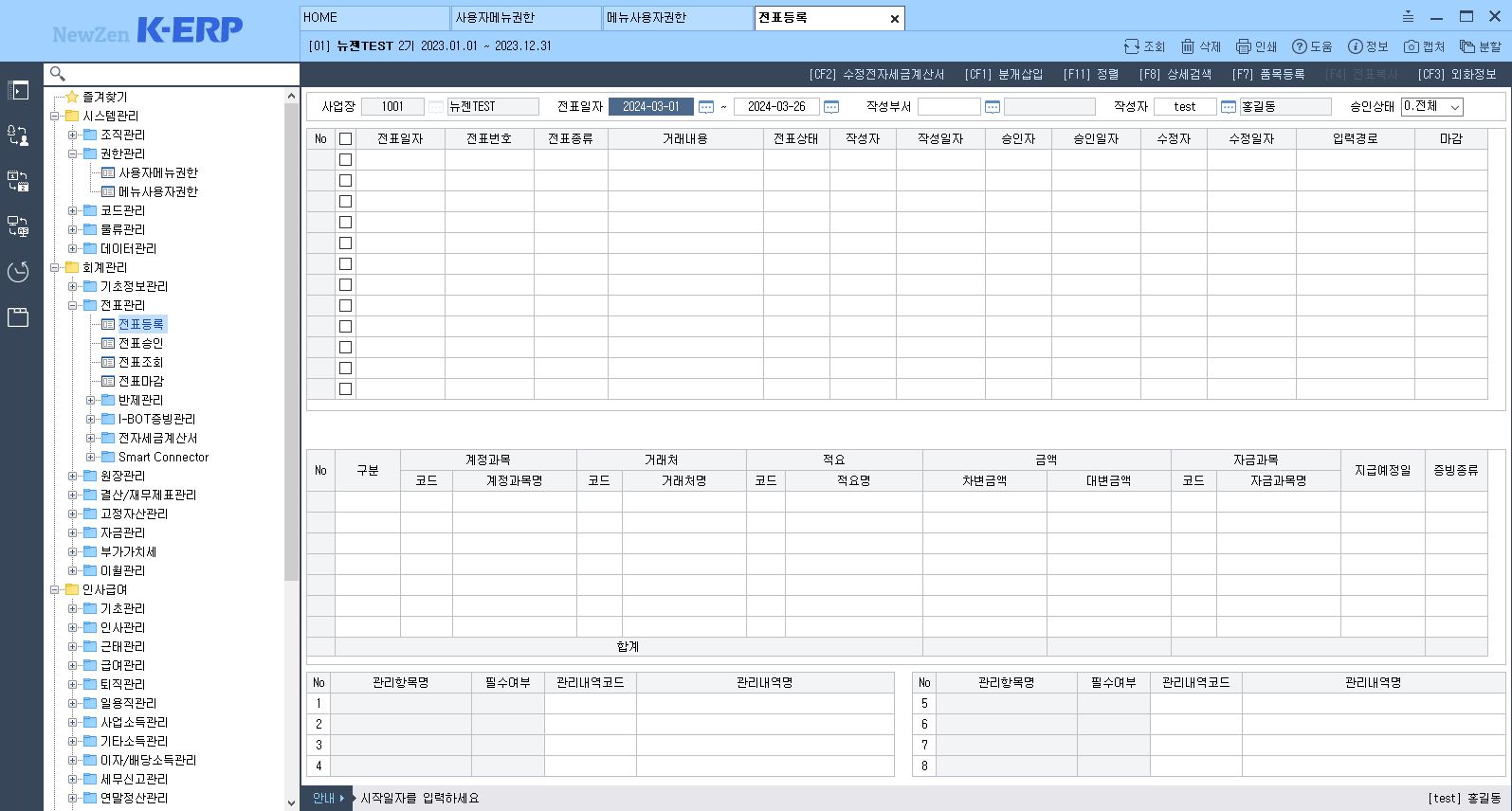Click the [F8] 상세검색 button

click(1175, 74)
